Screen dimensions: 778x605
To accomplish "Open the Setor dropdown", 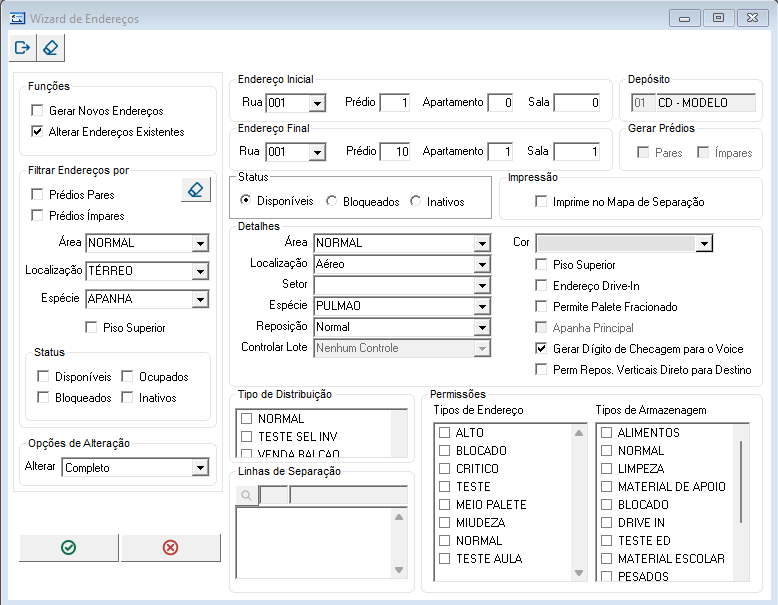I will tap(482, 285).
